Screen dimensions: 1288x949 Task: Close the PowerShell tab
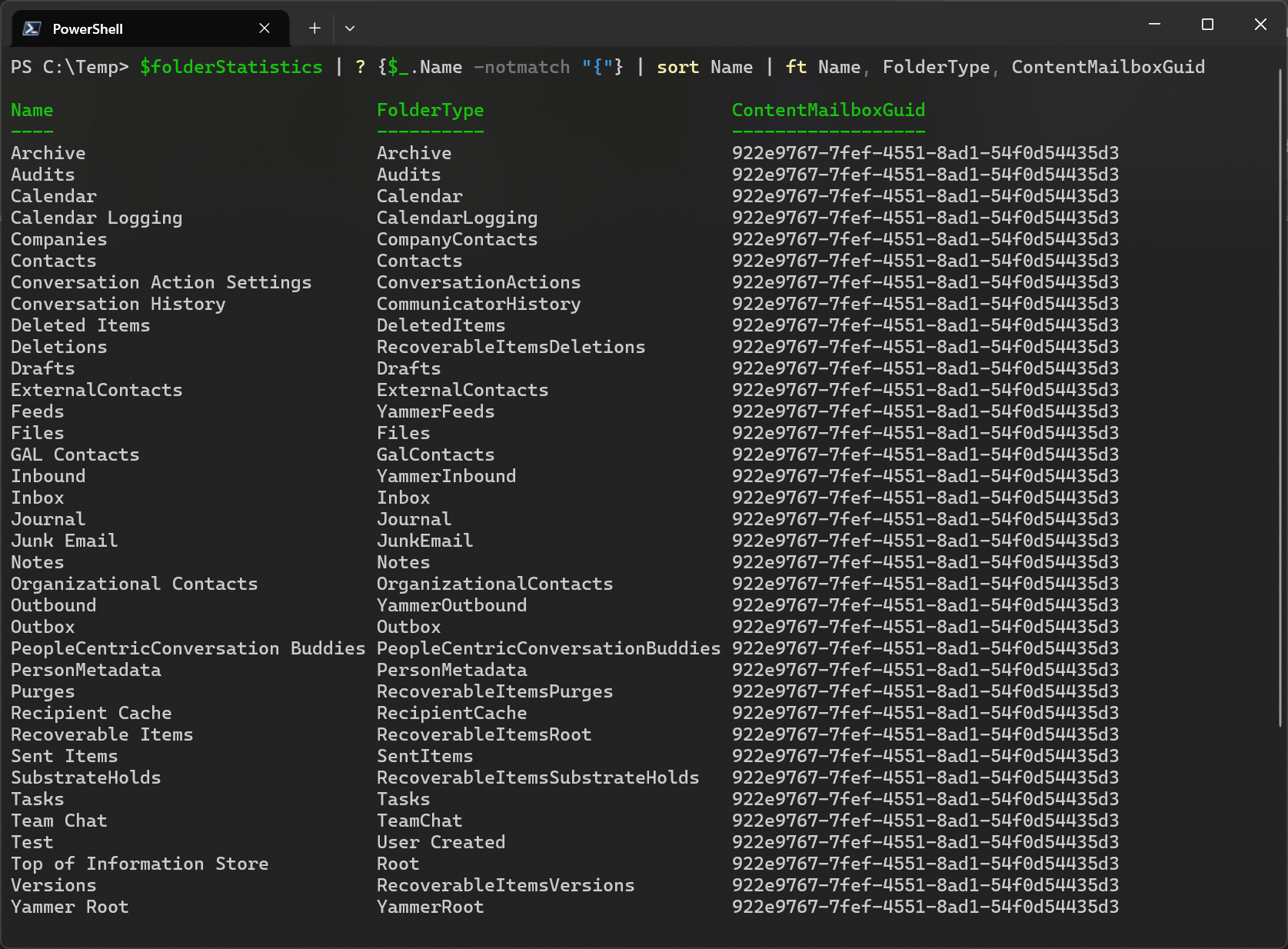click(265, 28)
